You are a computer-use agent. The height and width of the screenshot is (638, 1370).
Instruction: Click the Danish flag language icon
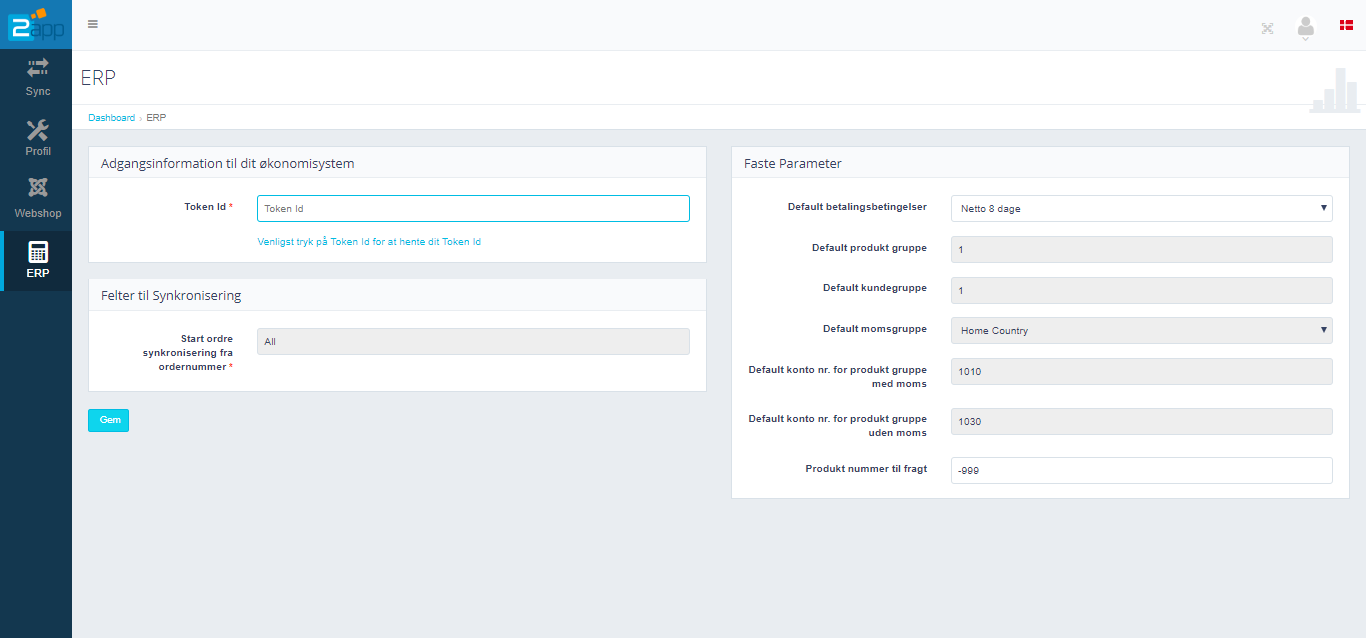[x=1346, y=24]
